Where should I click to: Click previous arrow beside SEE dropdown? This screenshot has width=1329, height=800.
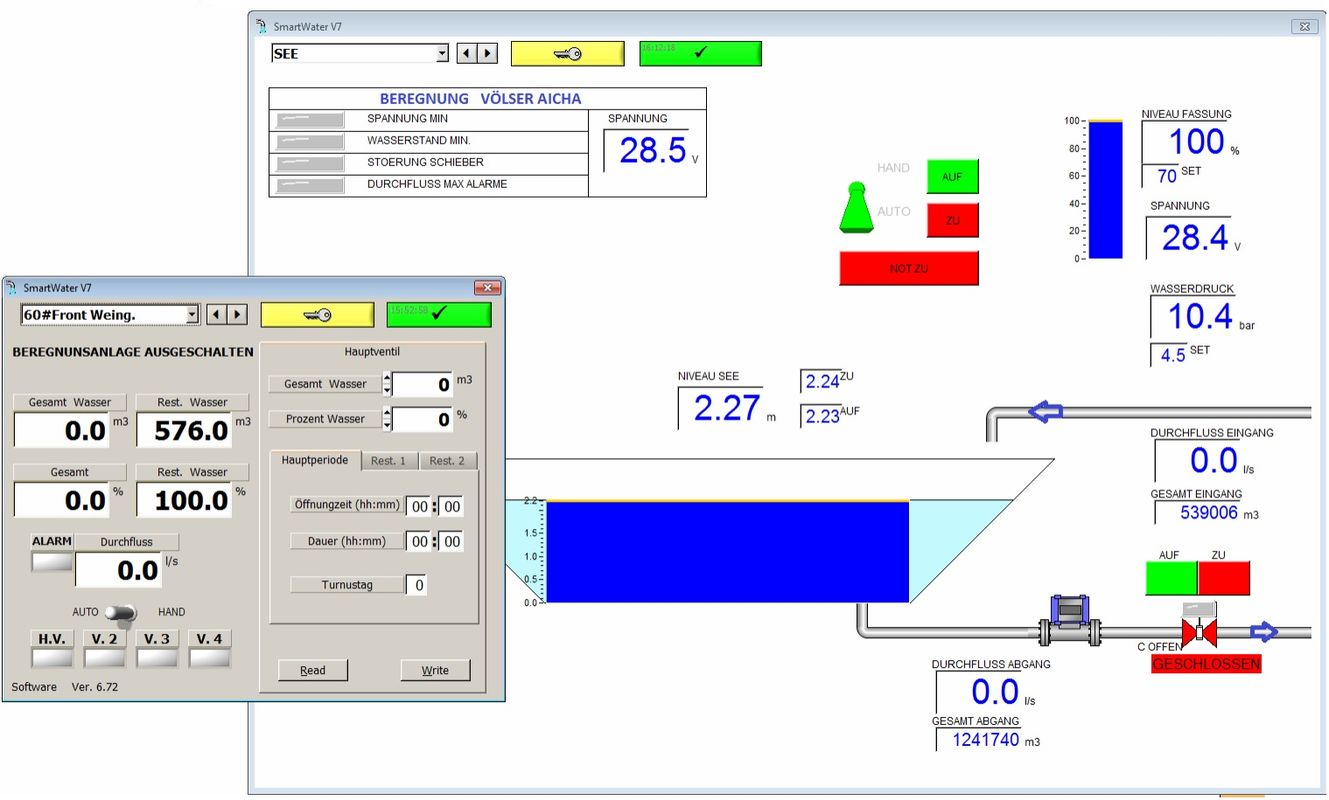[466, 54]
